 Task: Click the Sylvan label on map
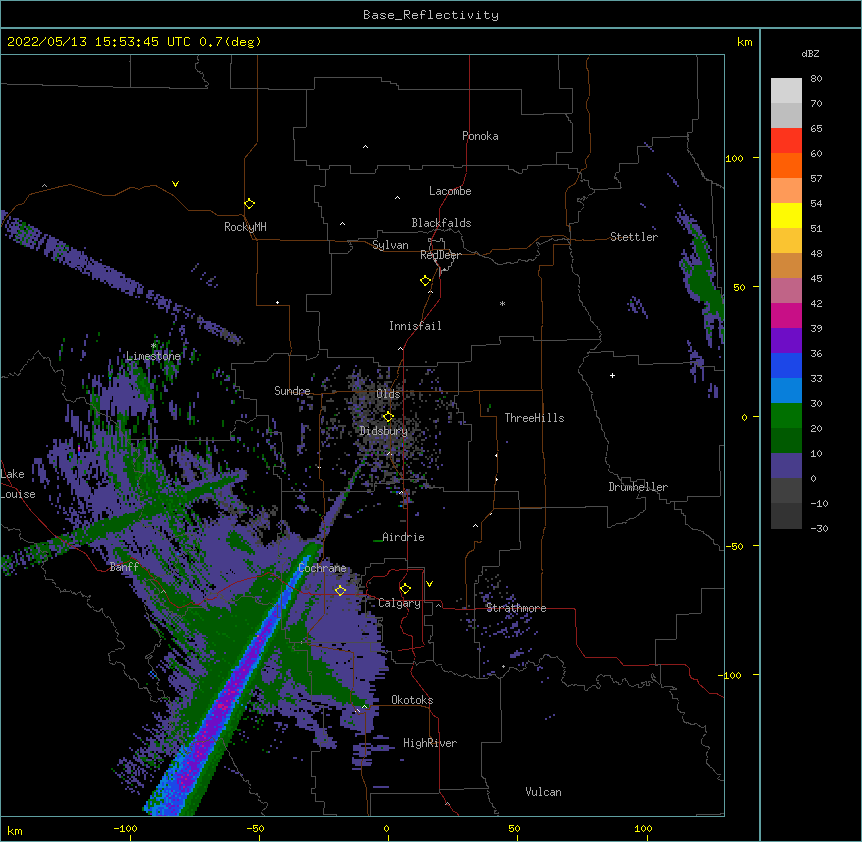point(390,245)
